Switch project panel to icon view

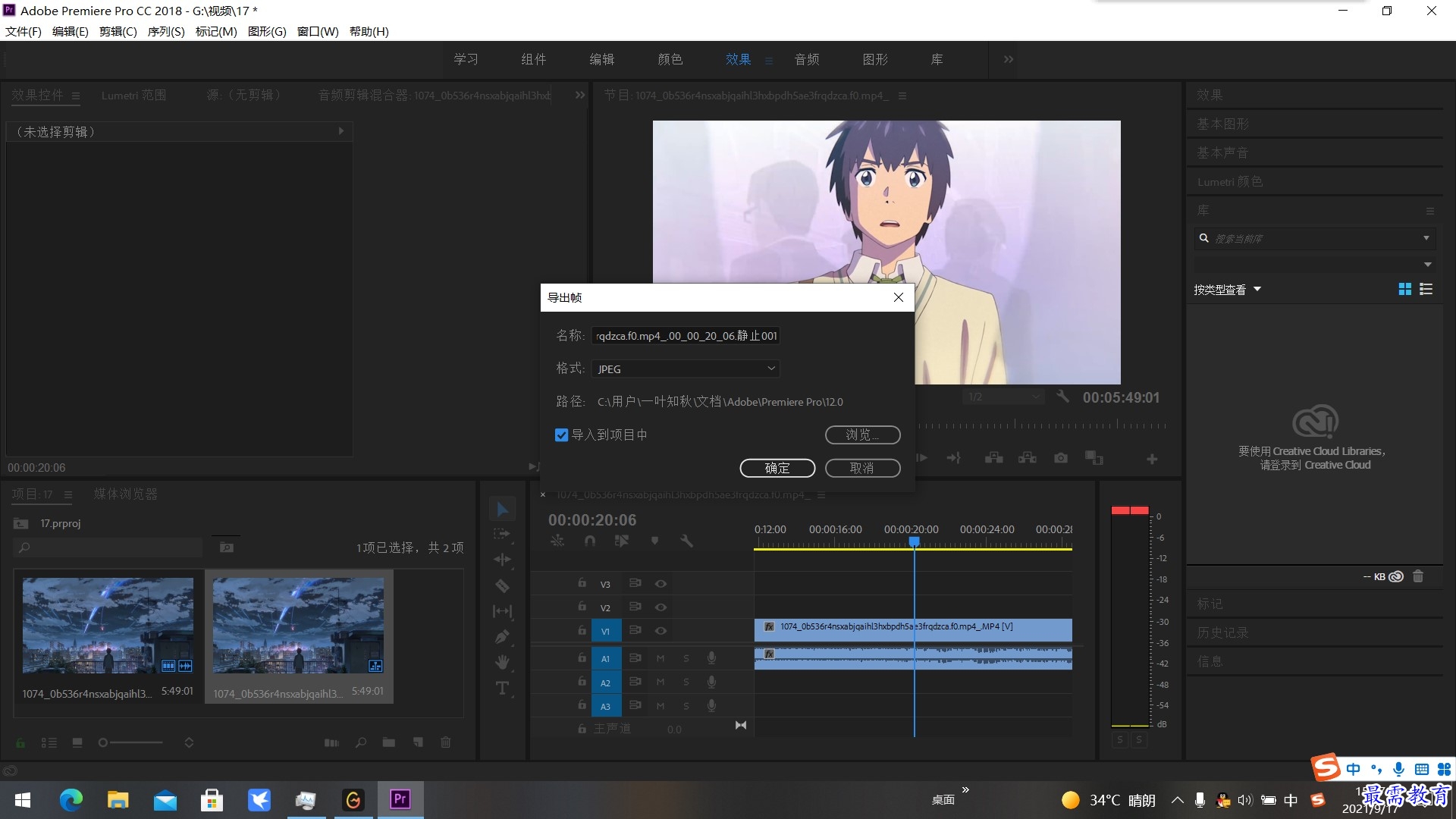click(77, 742)
